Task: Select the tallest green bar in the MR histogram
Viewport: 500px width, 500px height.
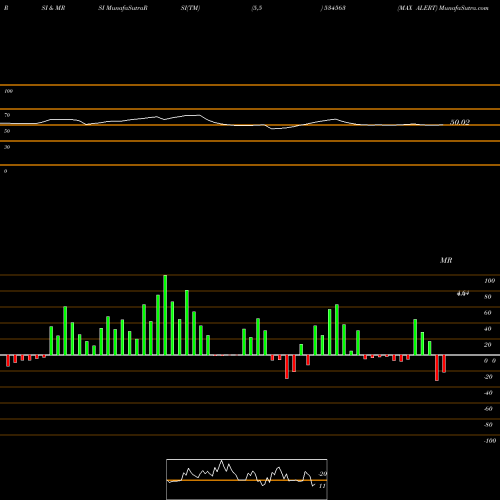Action: (165, 315)
